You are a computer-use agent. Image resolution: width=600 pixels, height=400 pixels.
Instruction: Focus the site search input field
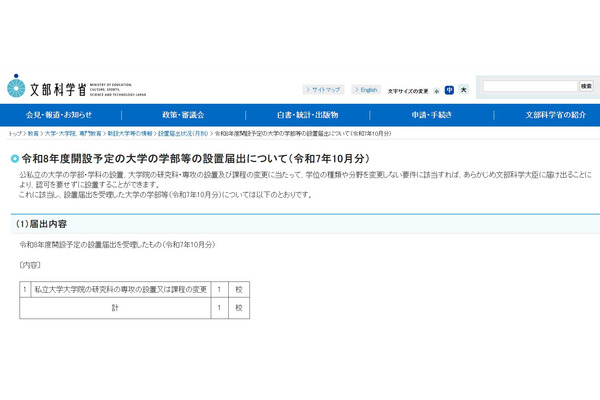[x=530, y=86]
